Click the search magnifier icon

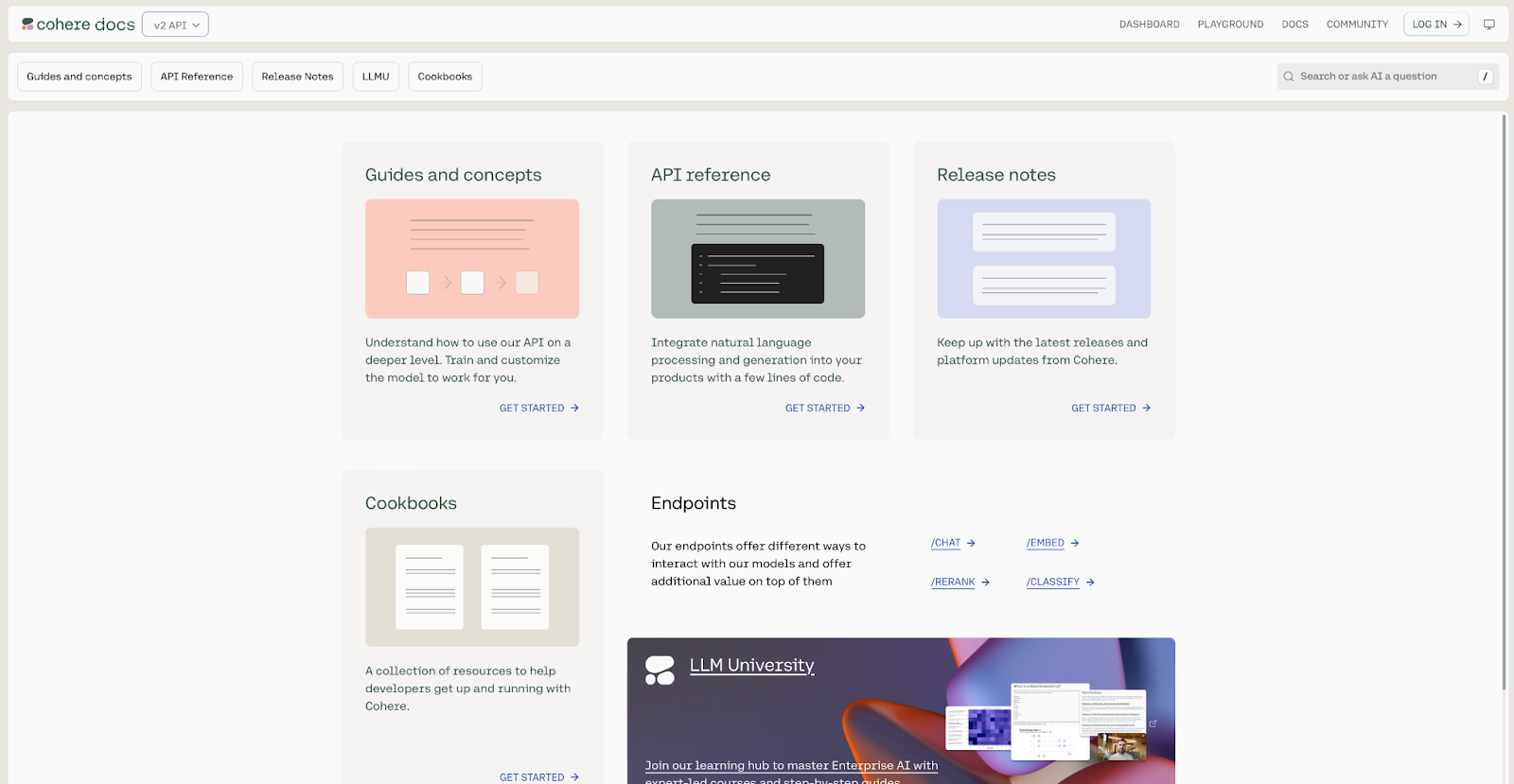1289,77
